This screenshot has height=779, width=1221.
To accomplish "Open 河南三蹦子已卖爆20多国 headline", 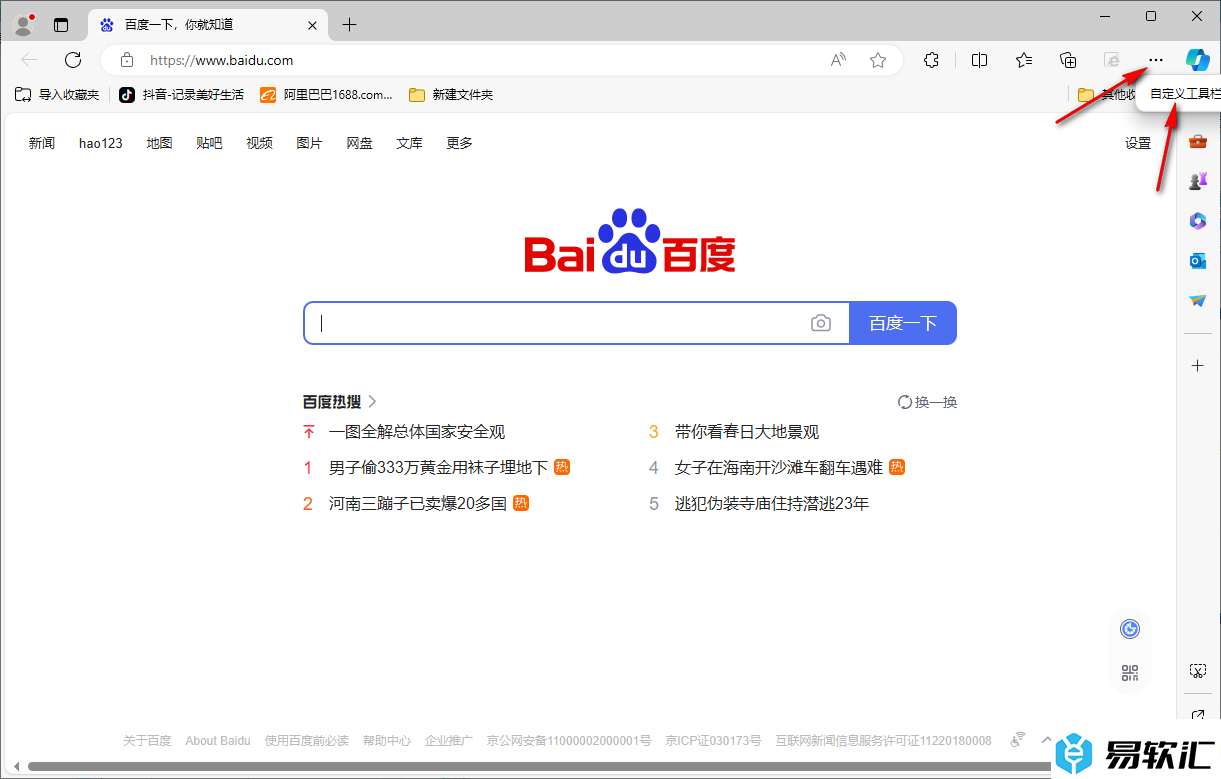I will [418, 503].
